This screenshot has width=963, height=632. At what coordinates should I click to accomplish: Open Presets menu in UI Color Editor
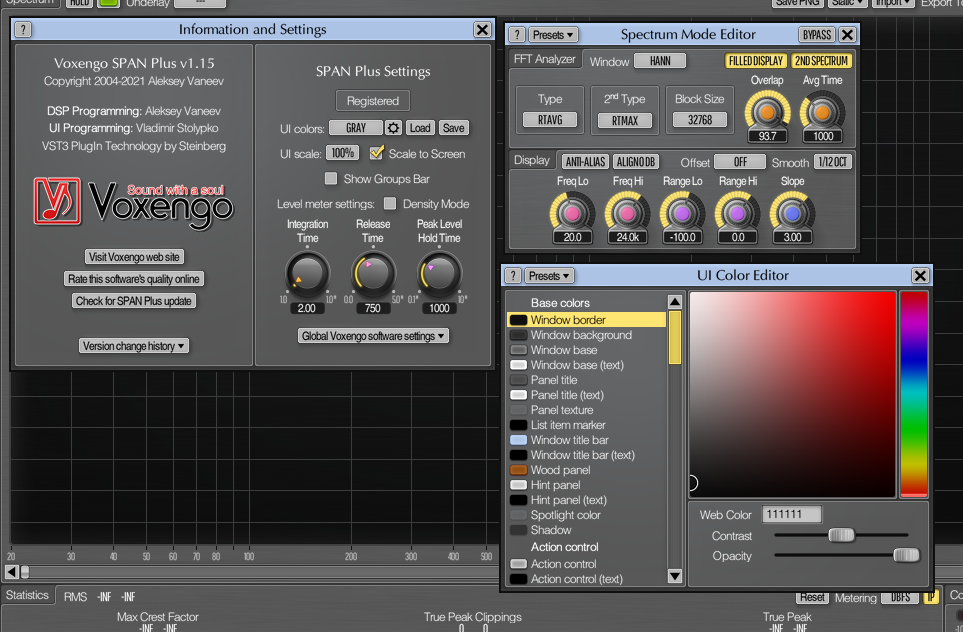[549, 276]
